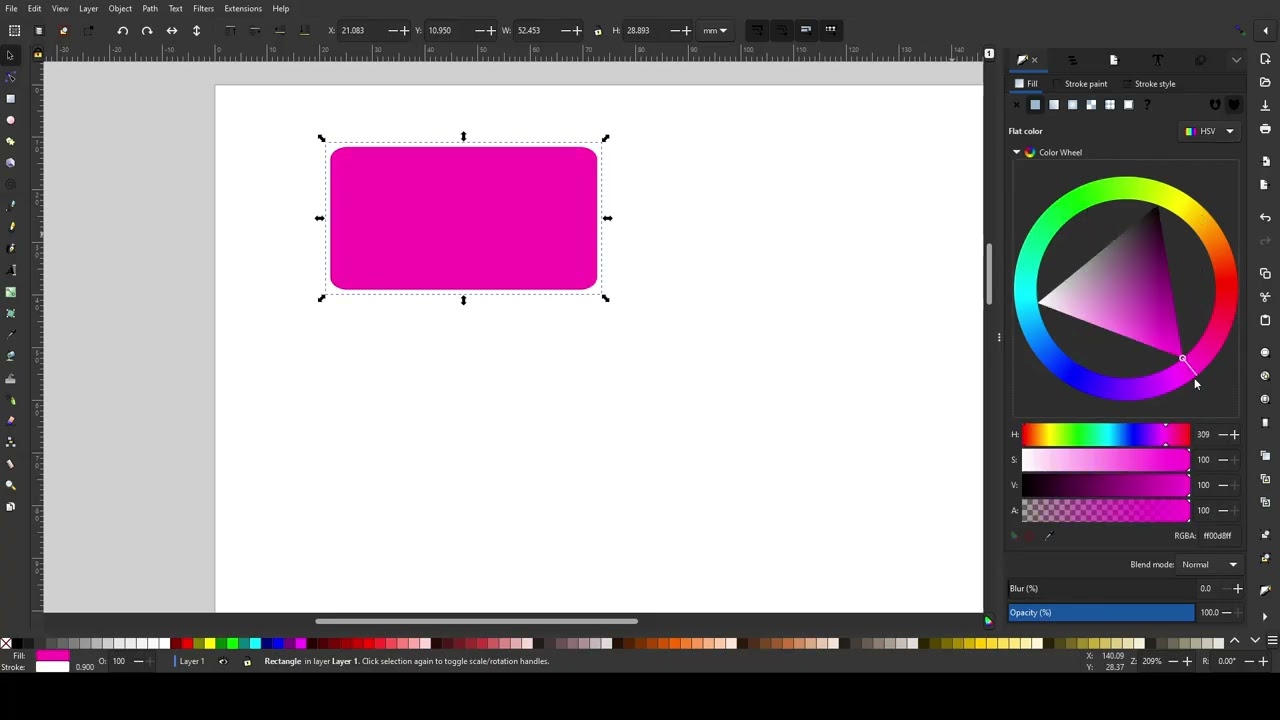
Task: Choose No paint X icon
Action: (x=1017, y=105)
